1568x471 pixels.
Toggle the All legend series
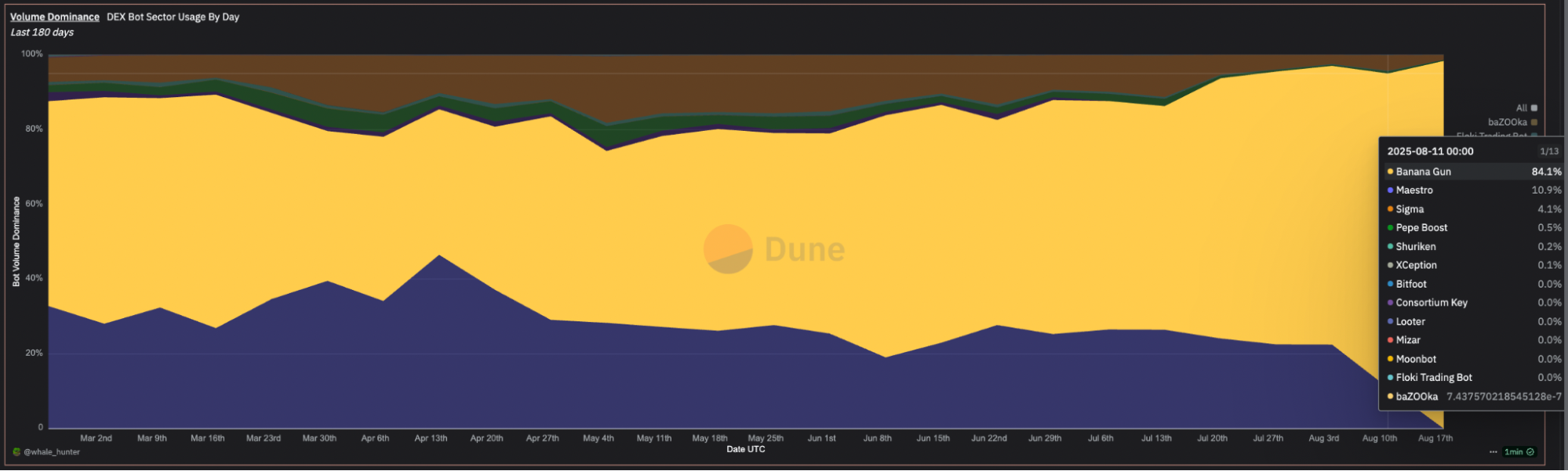(1526, 108)
